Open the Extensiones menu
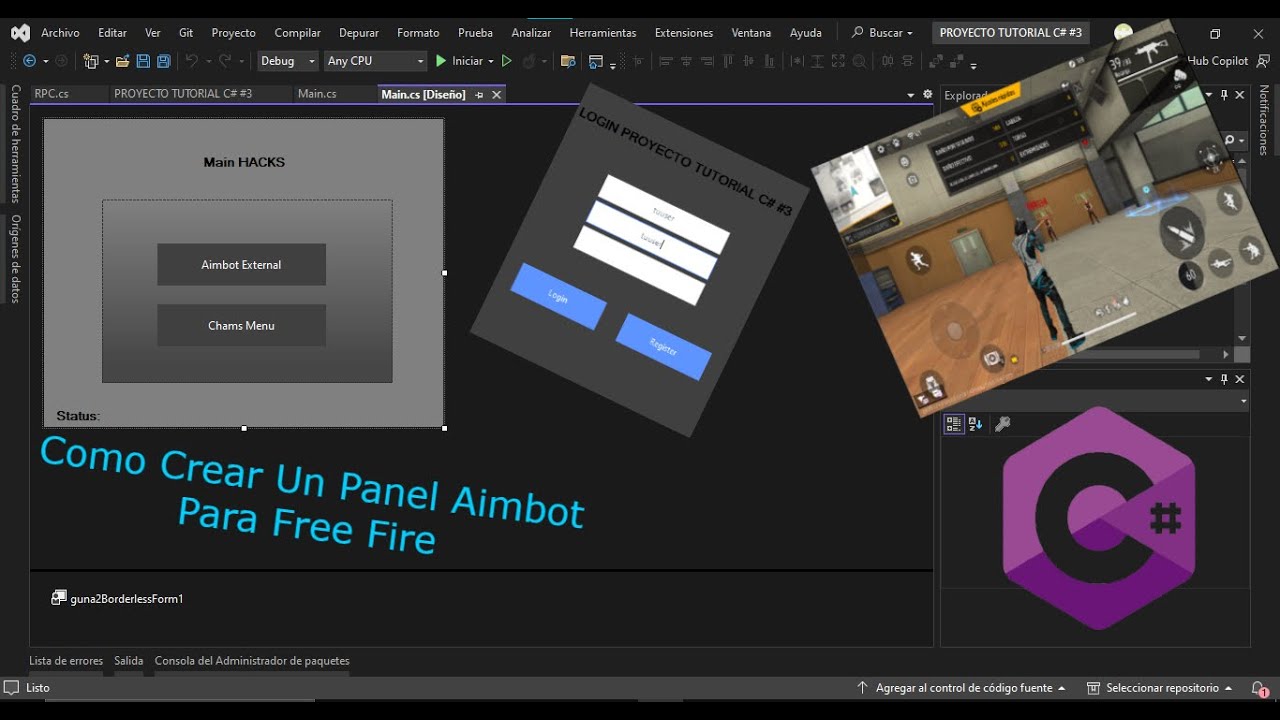The width and height of the screenshot is (1280, 720). tap(684, 33)
